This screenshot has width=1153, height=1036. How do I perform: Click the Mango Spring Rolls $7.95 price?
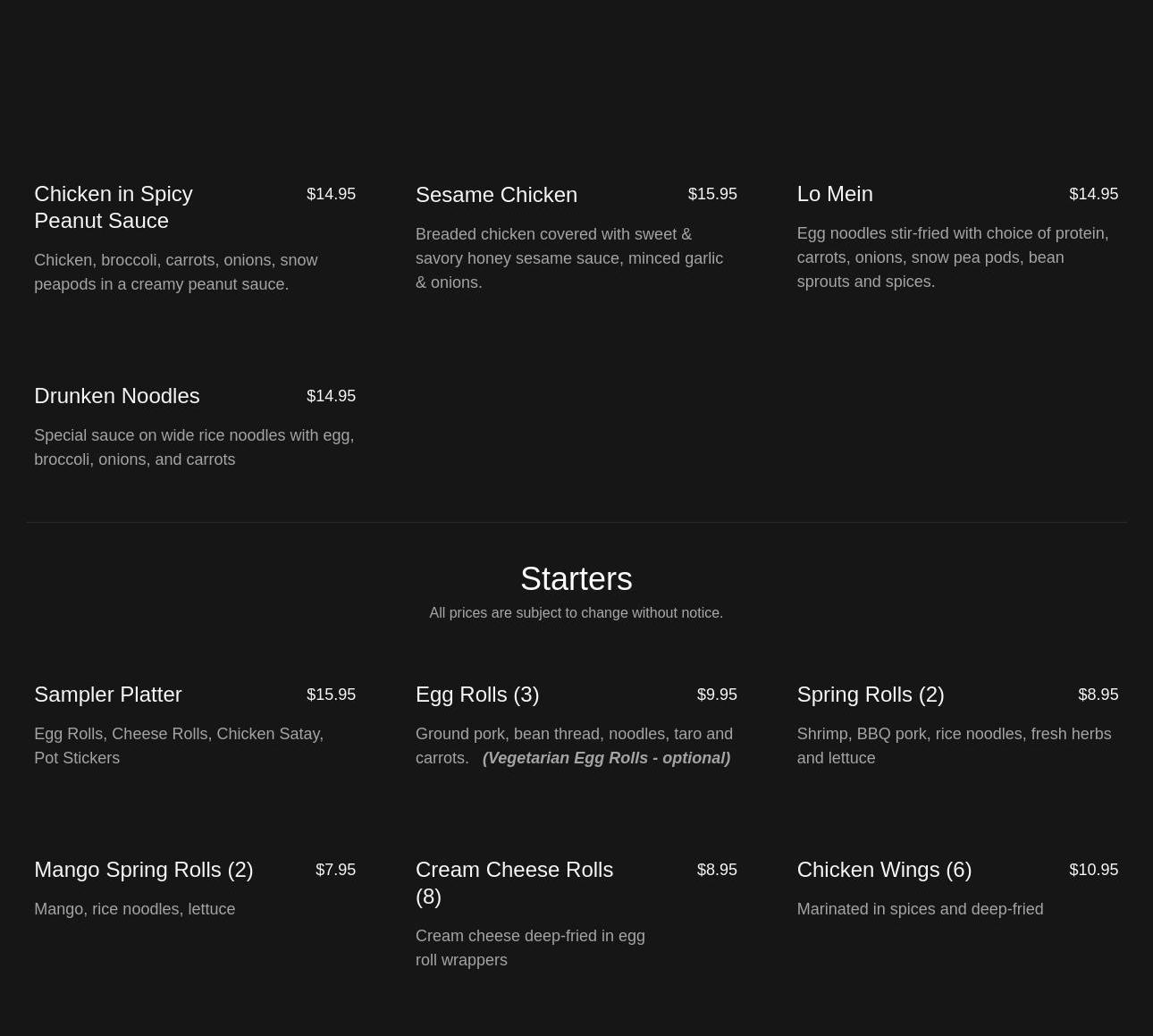pos(335,870)
